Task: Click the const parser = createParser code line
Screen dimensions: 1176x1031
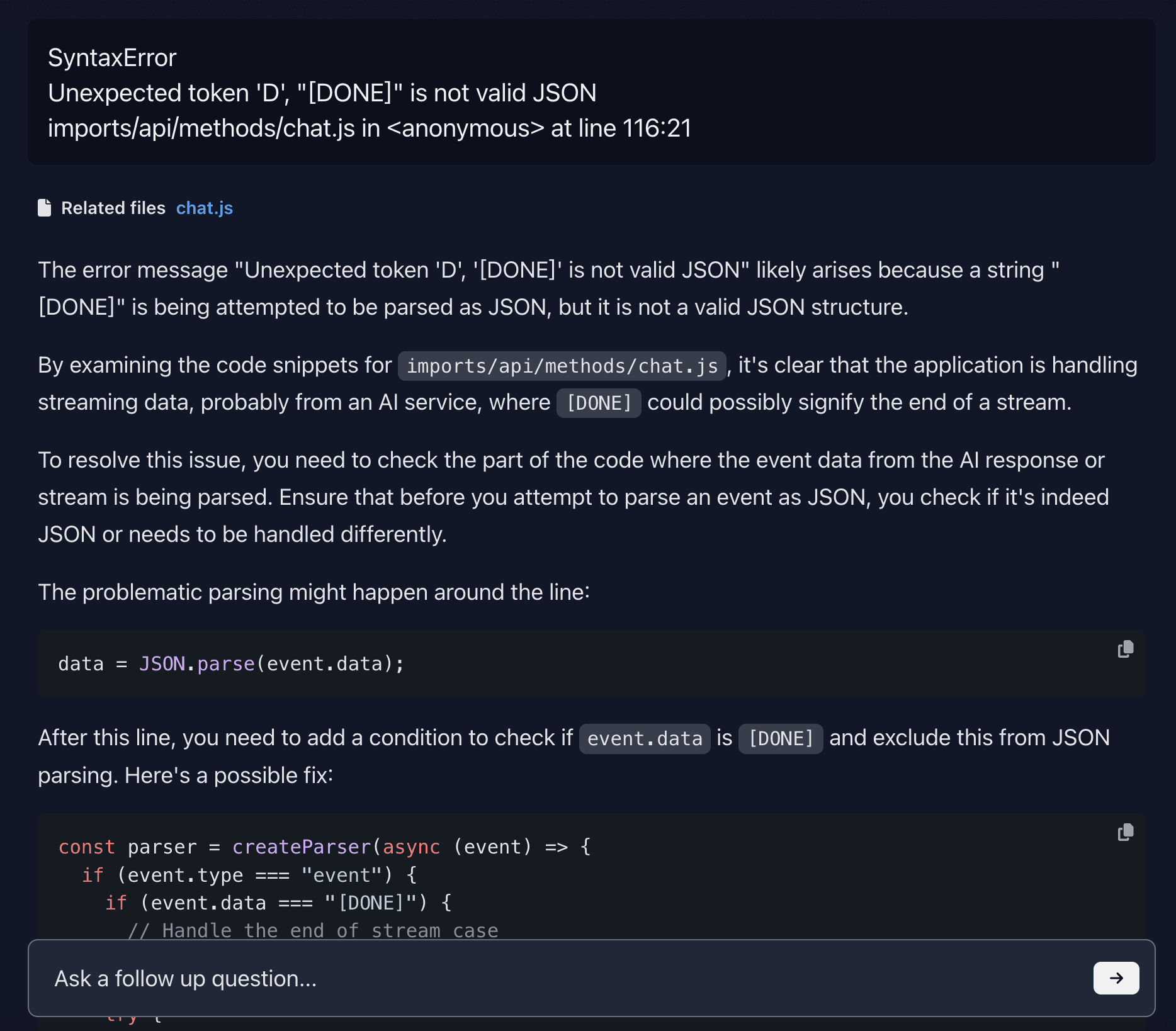Action: tap(325, 847)
